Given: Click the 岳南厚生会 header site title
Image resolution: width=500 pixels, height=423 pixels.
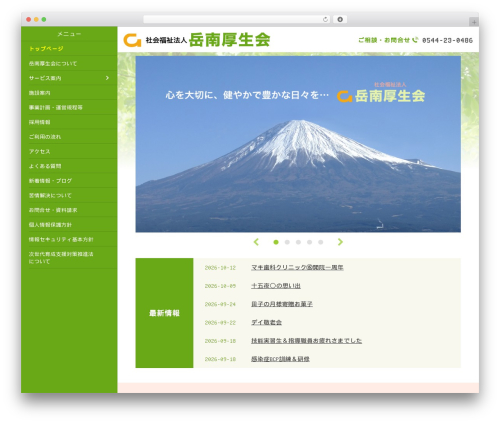Looking at the screenshot, I should pyautogui.click(x=229, y=40).
